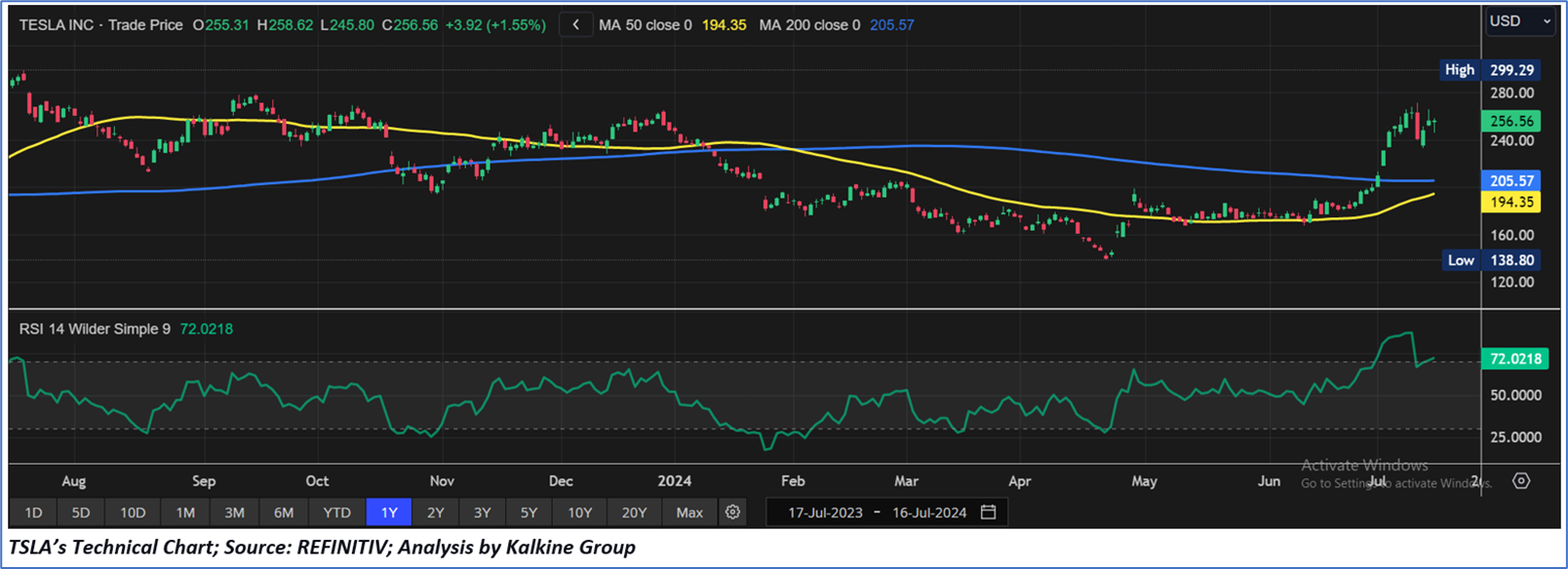Click the RSI 14 Wilder Simple label

95,329
